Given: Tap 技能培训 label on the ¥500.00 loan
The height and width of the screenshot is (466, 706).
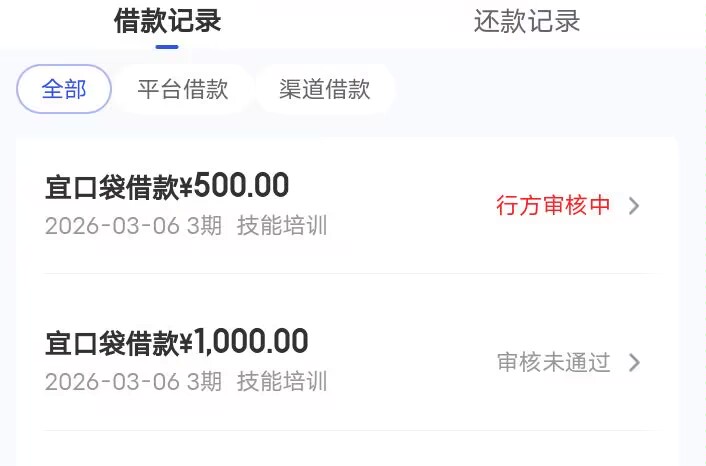Looking at the screenshot, I should (282, 226).
